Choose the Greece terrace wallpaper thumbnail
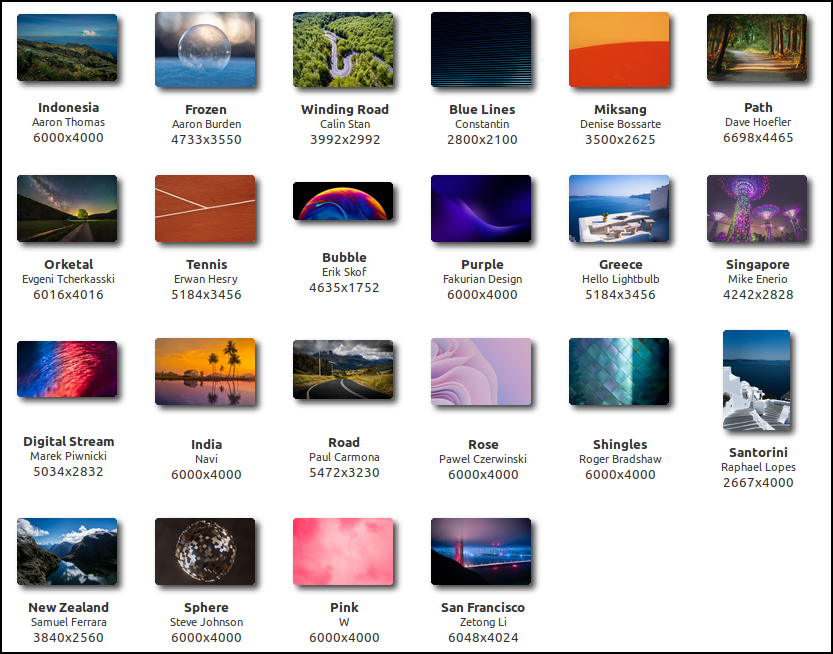Screen dimensions: 833x654 click(x=619, y=208)
